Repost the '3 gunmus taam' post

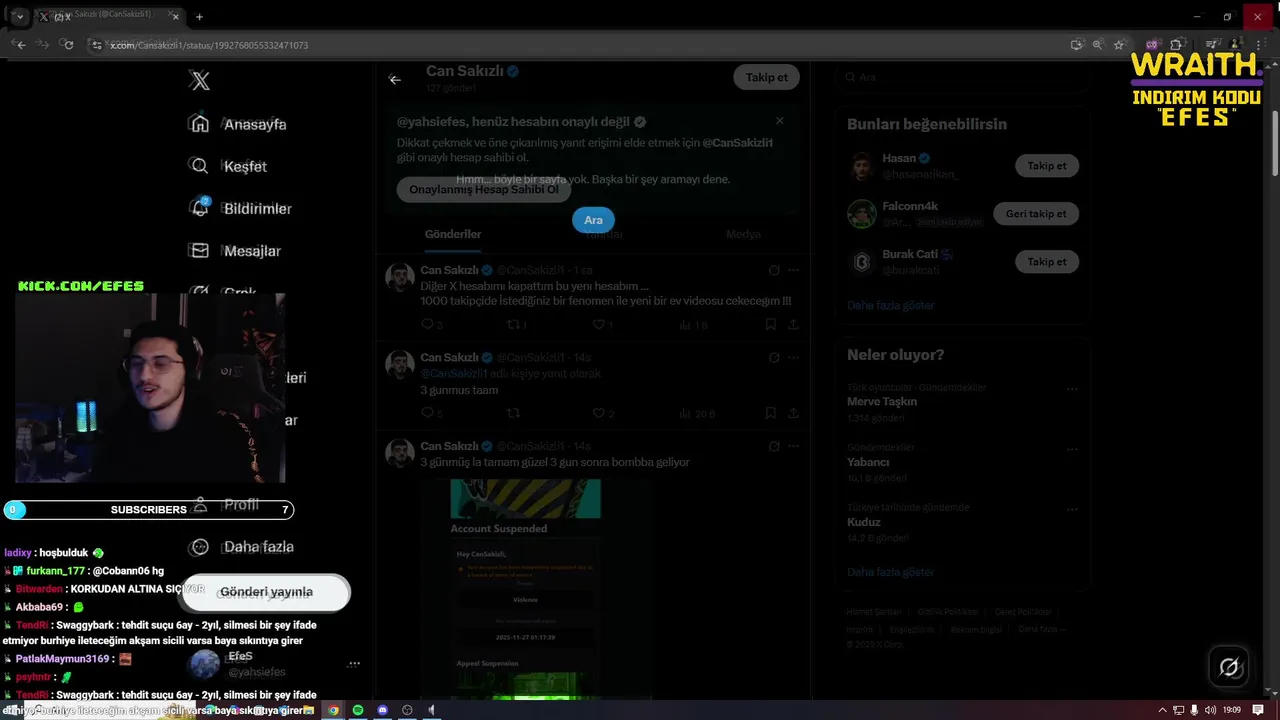click(514, 413)
